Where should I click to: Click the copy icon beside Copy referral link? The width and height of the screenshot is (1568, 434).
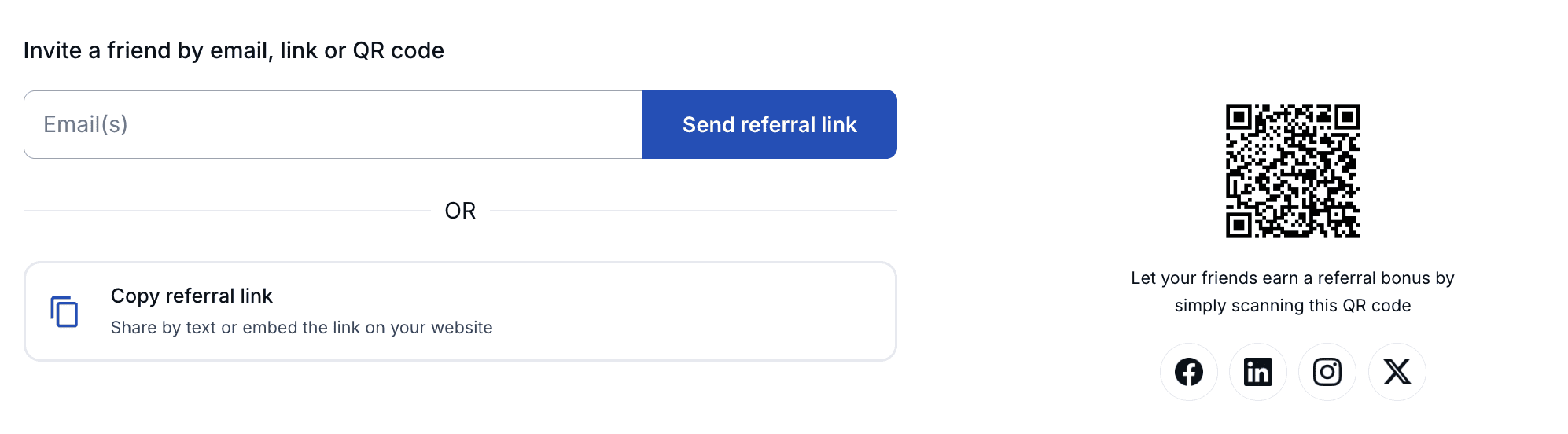[x=64, y=311]
